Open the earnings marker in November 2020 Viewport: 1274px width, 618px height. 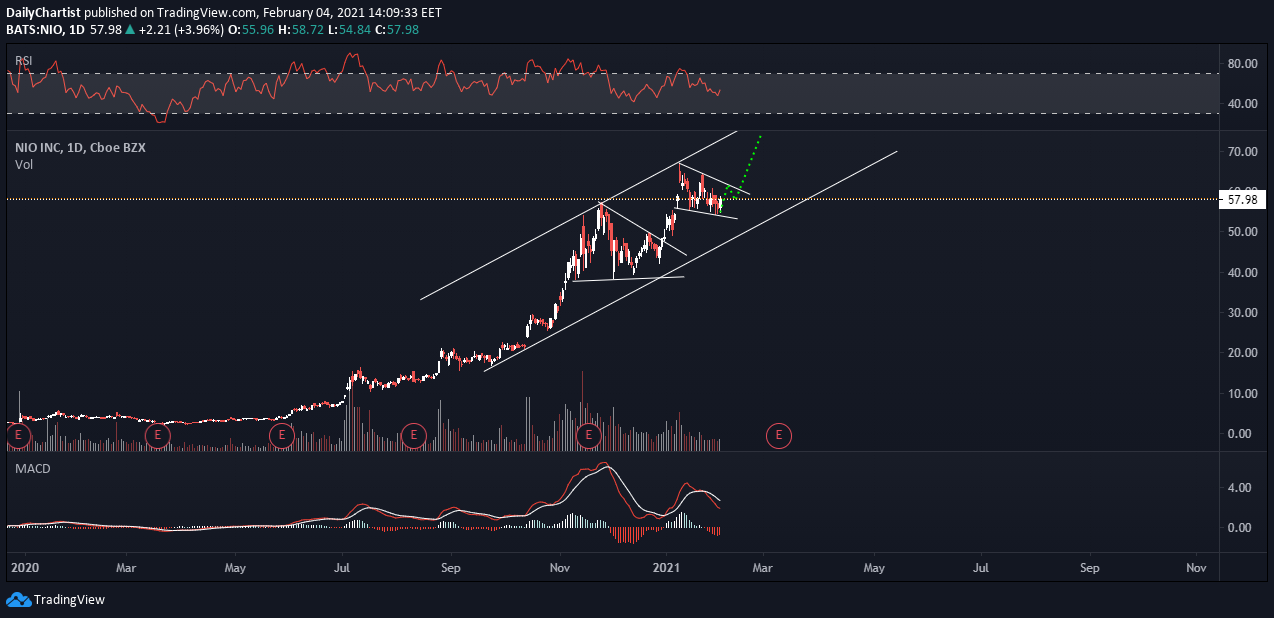[x=589, y=435]
